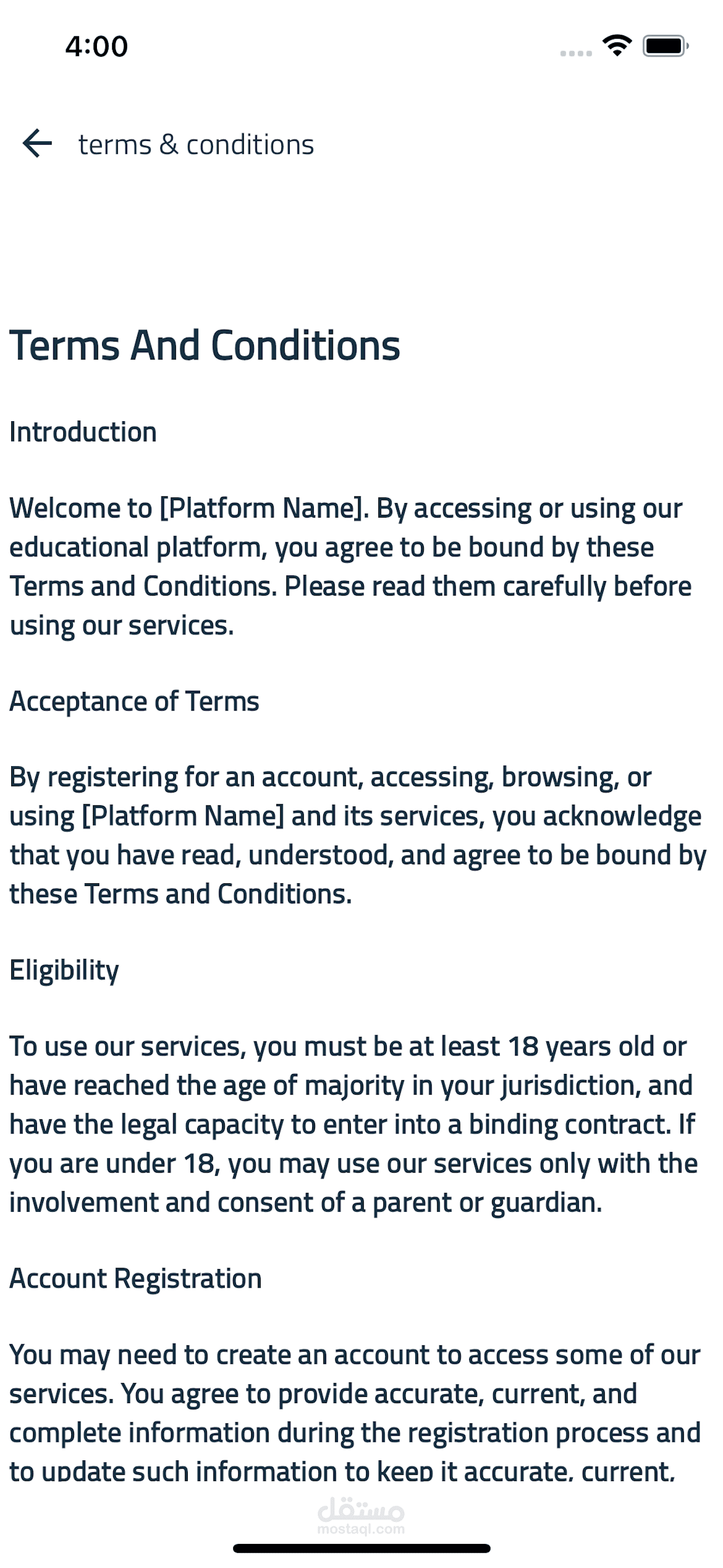Select the "Acceptance of Terms" heading

135,701
